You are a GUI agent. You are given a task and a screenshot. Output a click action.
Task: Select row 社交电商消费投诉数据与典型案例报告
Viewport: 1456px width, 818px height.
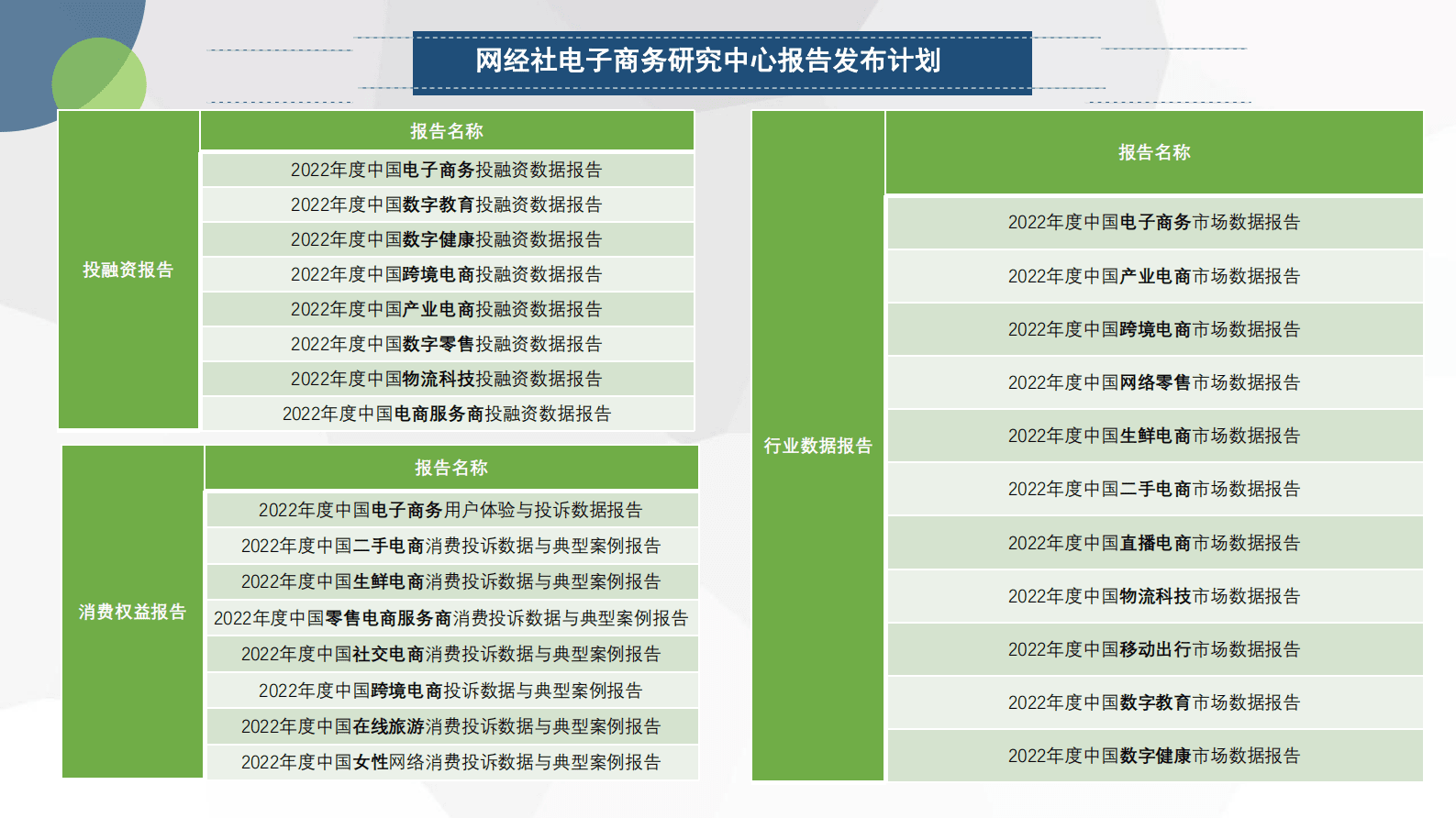tap(451, 654)
